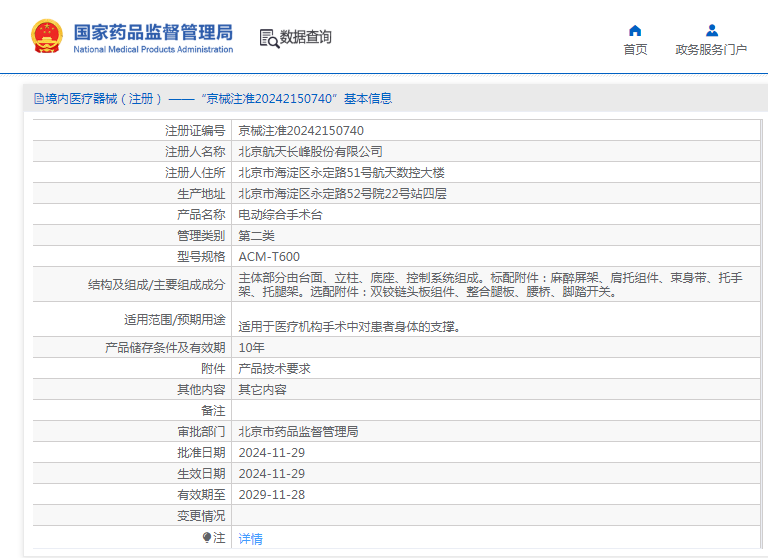Click the 管理类别 row label

coord(201,236)
